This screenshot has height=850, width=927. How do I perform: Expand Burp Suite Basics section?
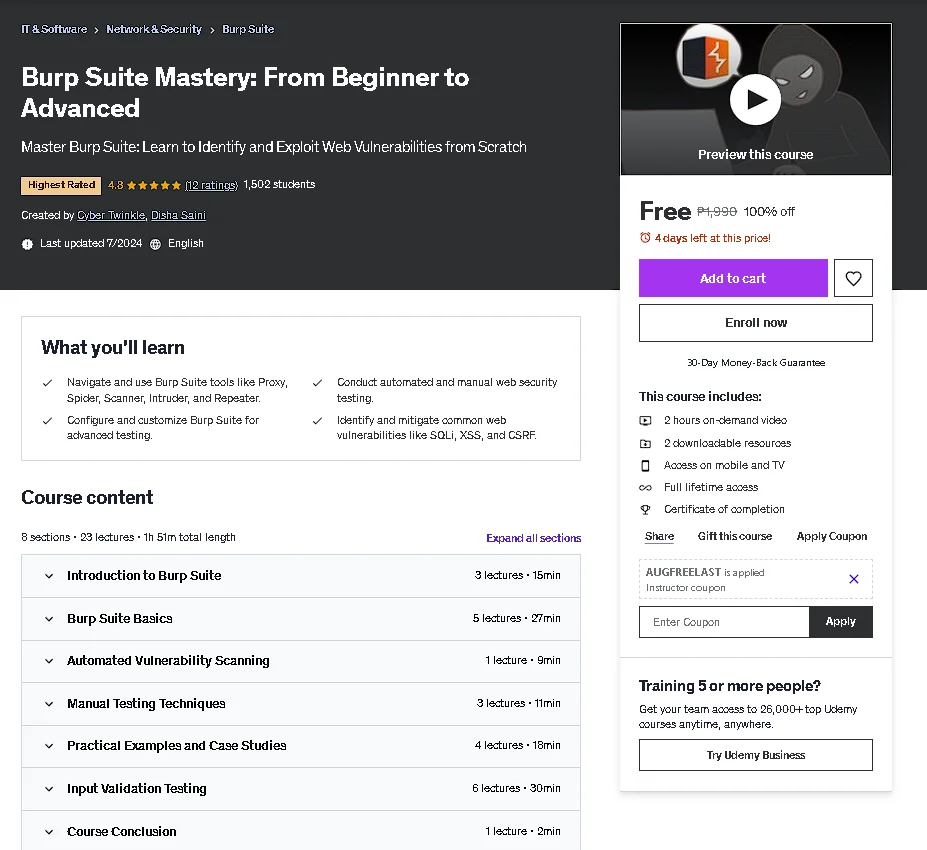pyautogui.click(x=301, y=619)
